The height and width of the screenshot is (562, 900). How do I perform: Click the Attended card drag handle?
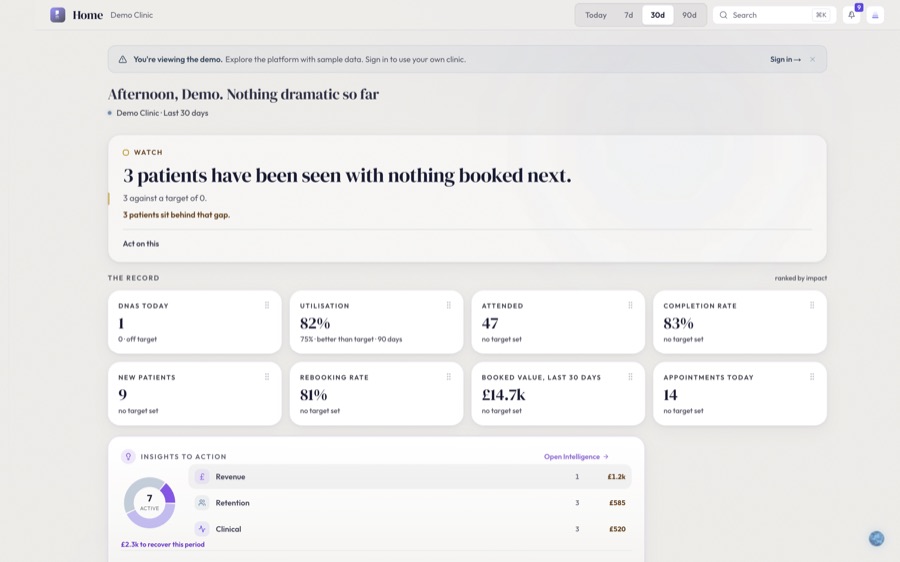click(630, 305)
